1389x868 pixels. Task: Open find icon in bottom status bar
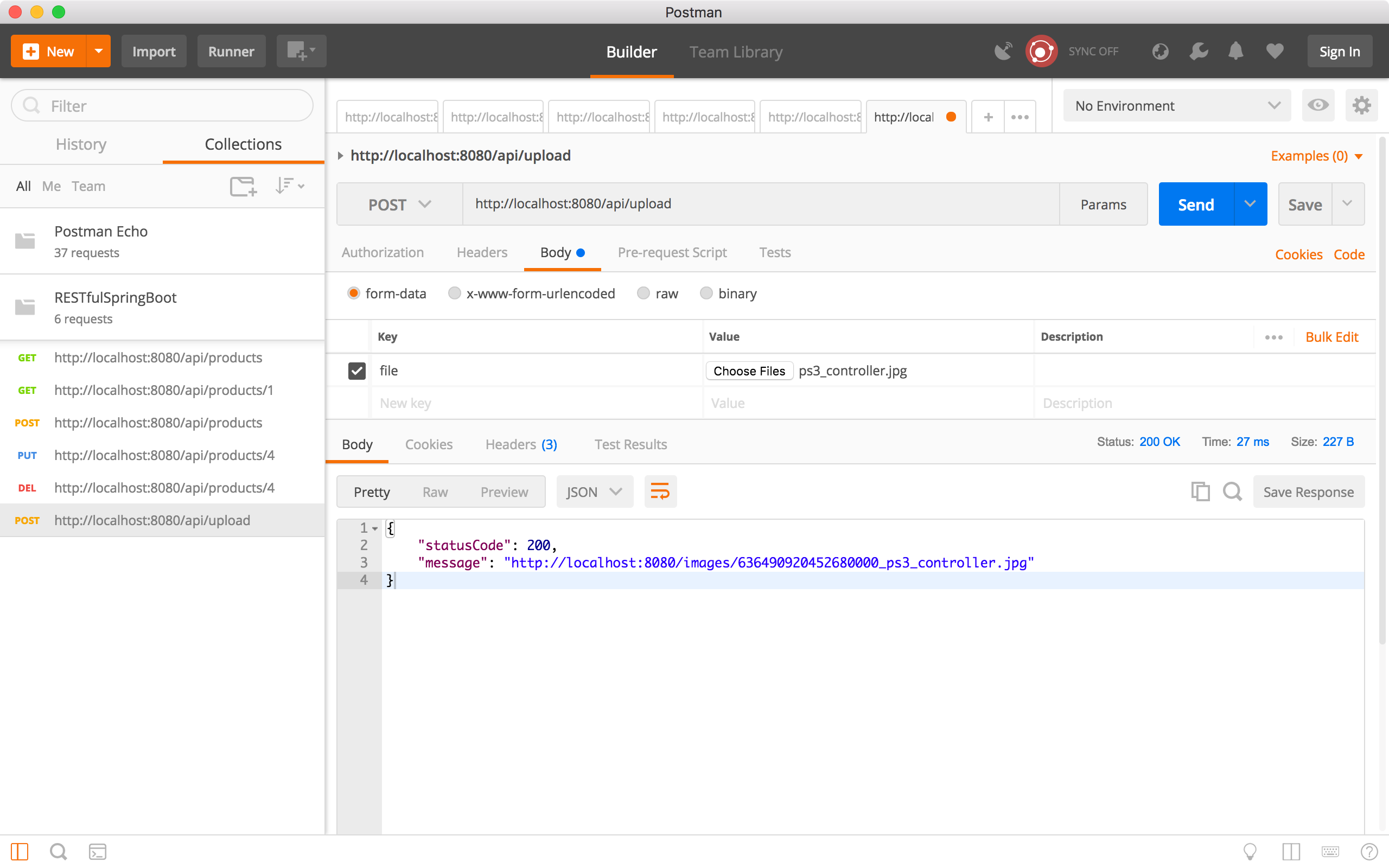(59, 852)
